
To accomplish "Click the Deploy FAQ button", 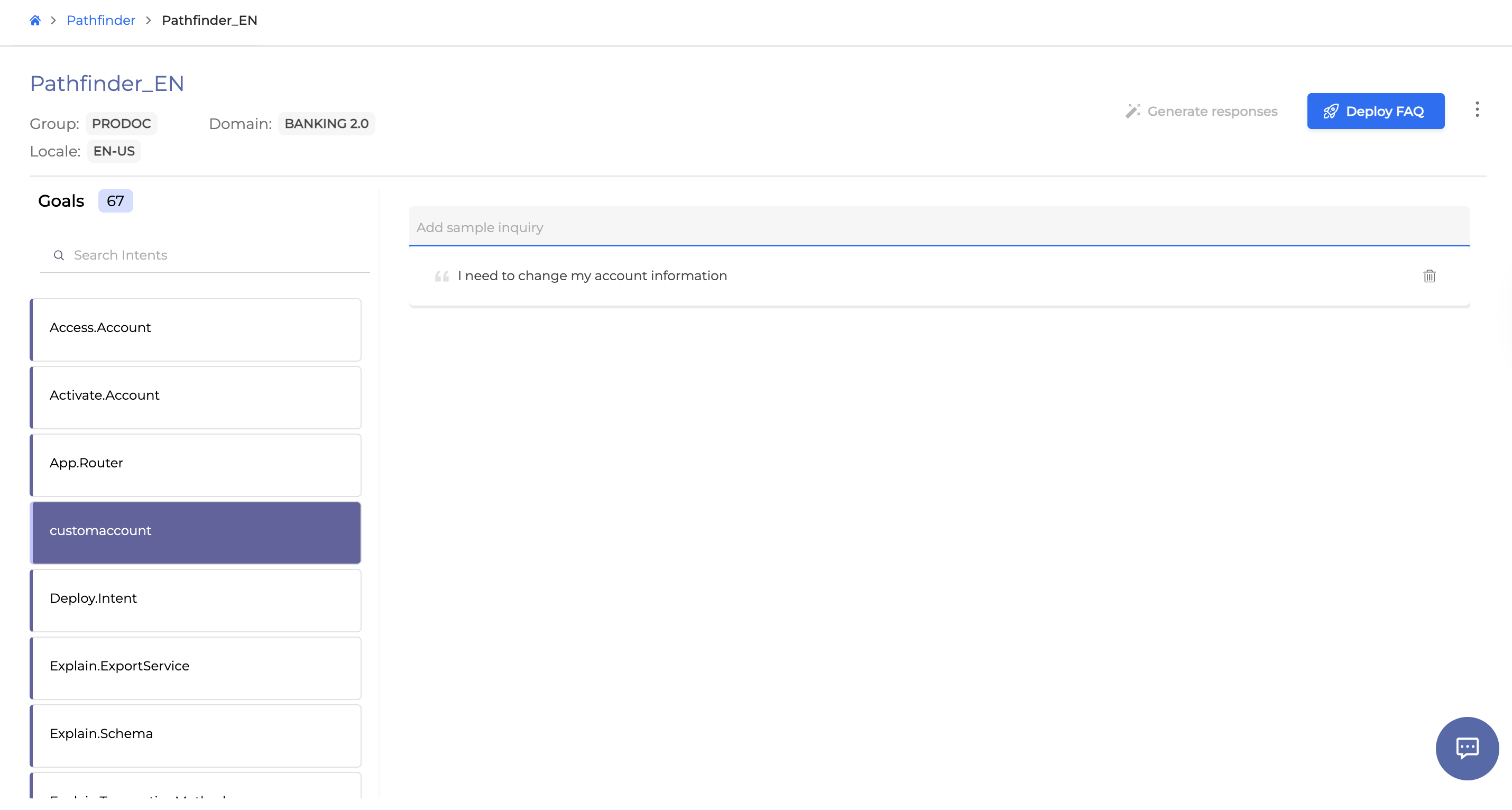I will pyautogui.click(x=1376, y=111).
